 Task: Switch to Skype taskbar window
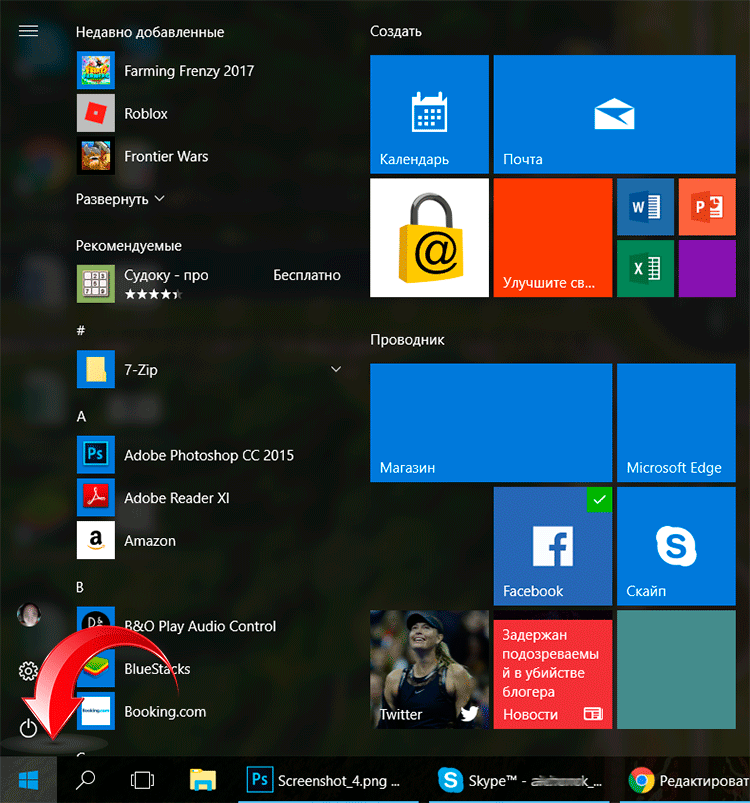tap(520, 780)
